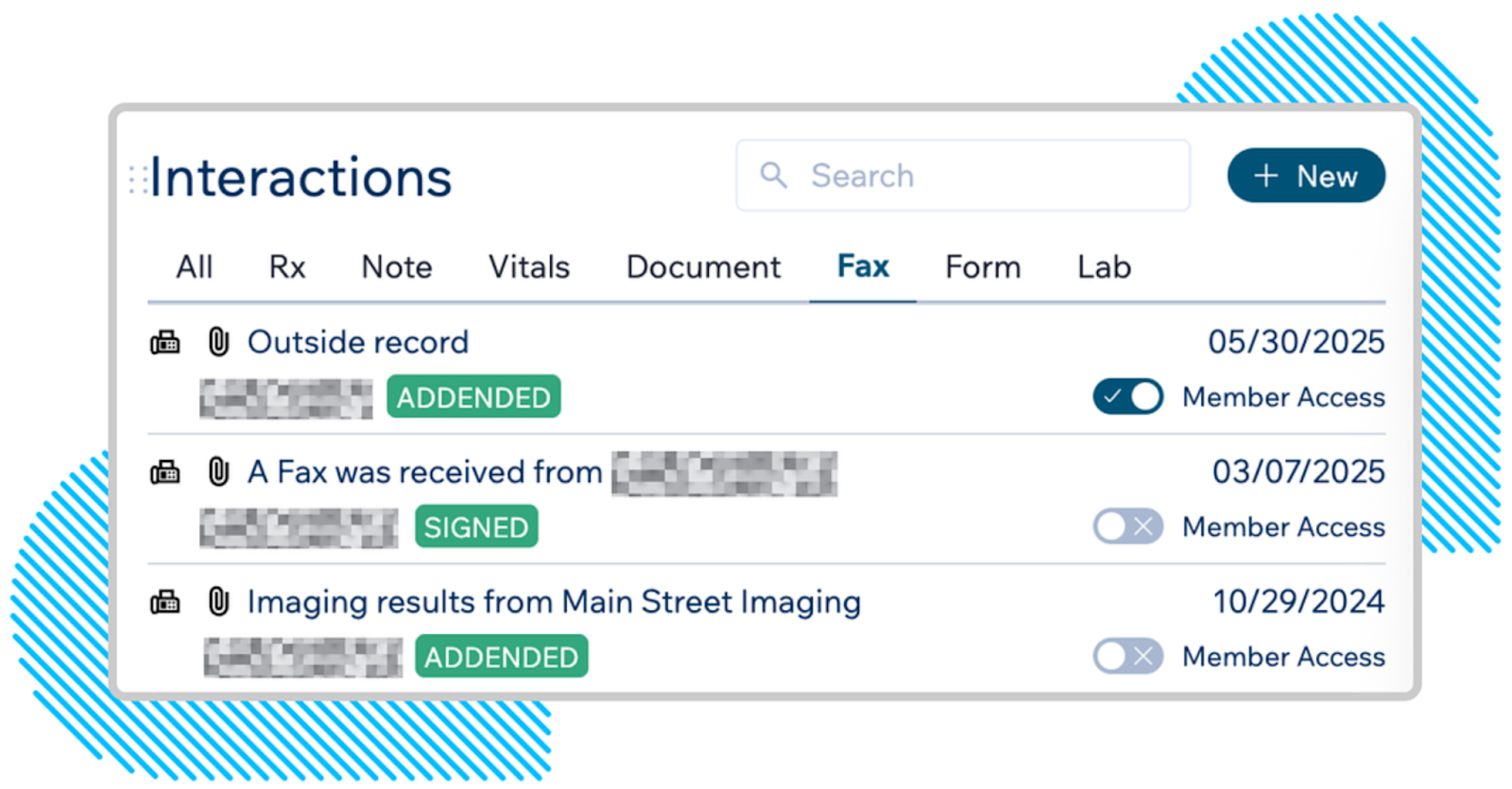
Task: Click the paperclip attachment icon on Outside record
Action: [x=218, y=342]
